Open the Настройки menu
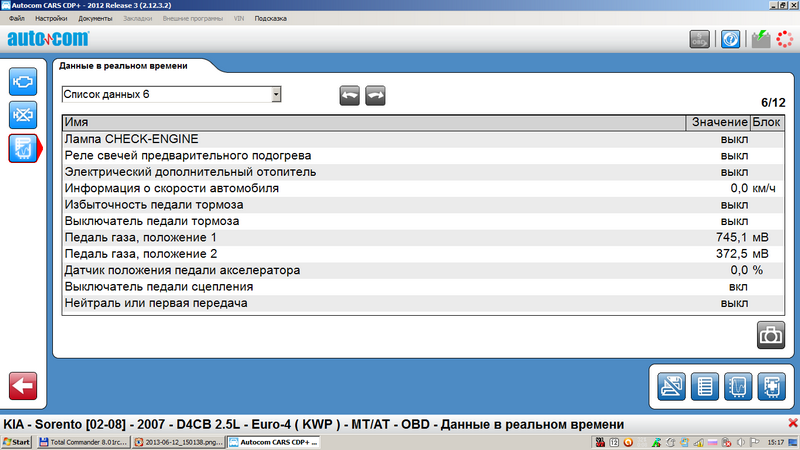This screenshot has width=800, height=450. [x=51, y=18]
